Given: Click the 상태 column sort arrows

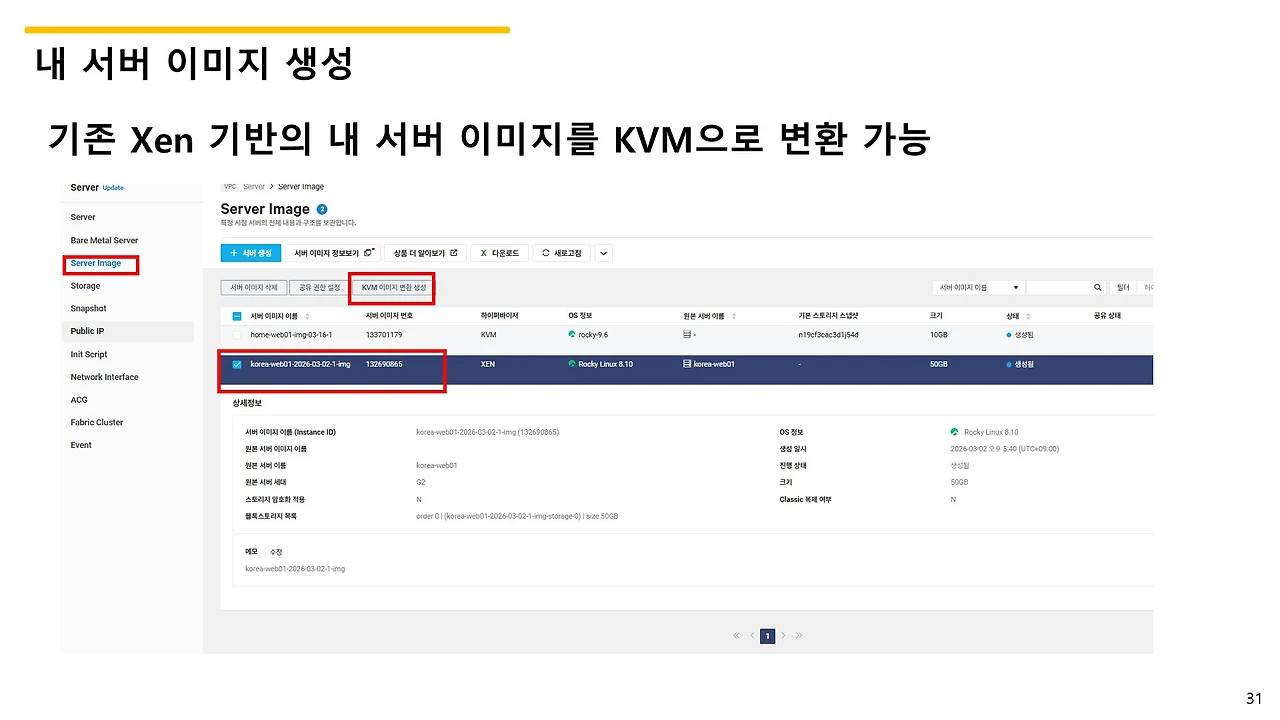Looking at the screenshot, I should (1027, 315).
